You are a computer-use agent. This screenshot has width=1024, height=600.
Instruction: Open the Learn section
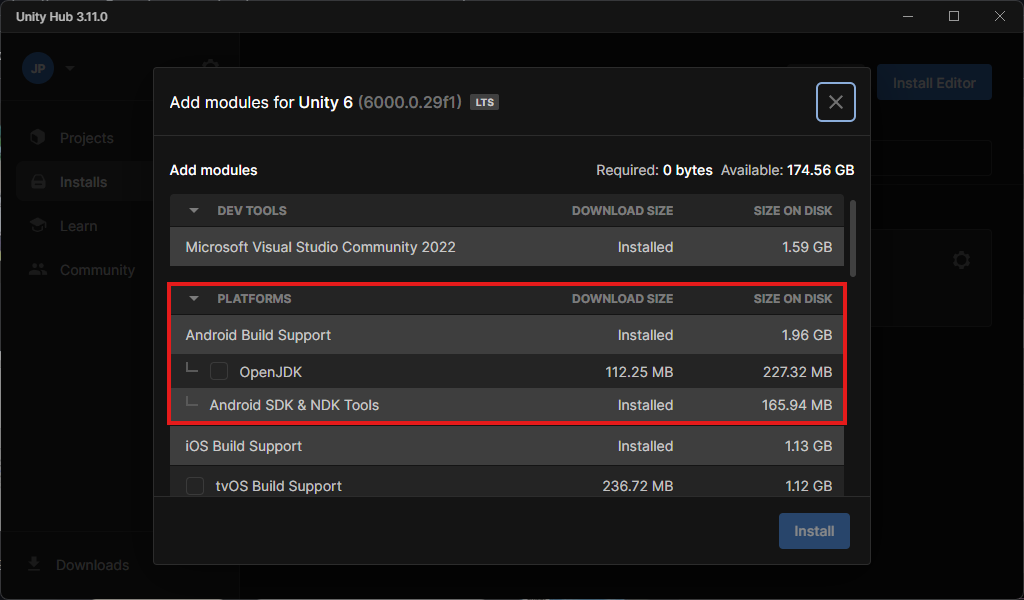78,226
